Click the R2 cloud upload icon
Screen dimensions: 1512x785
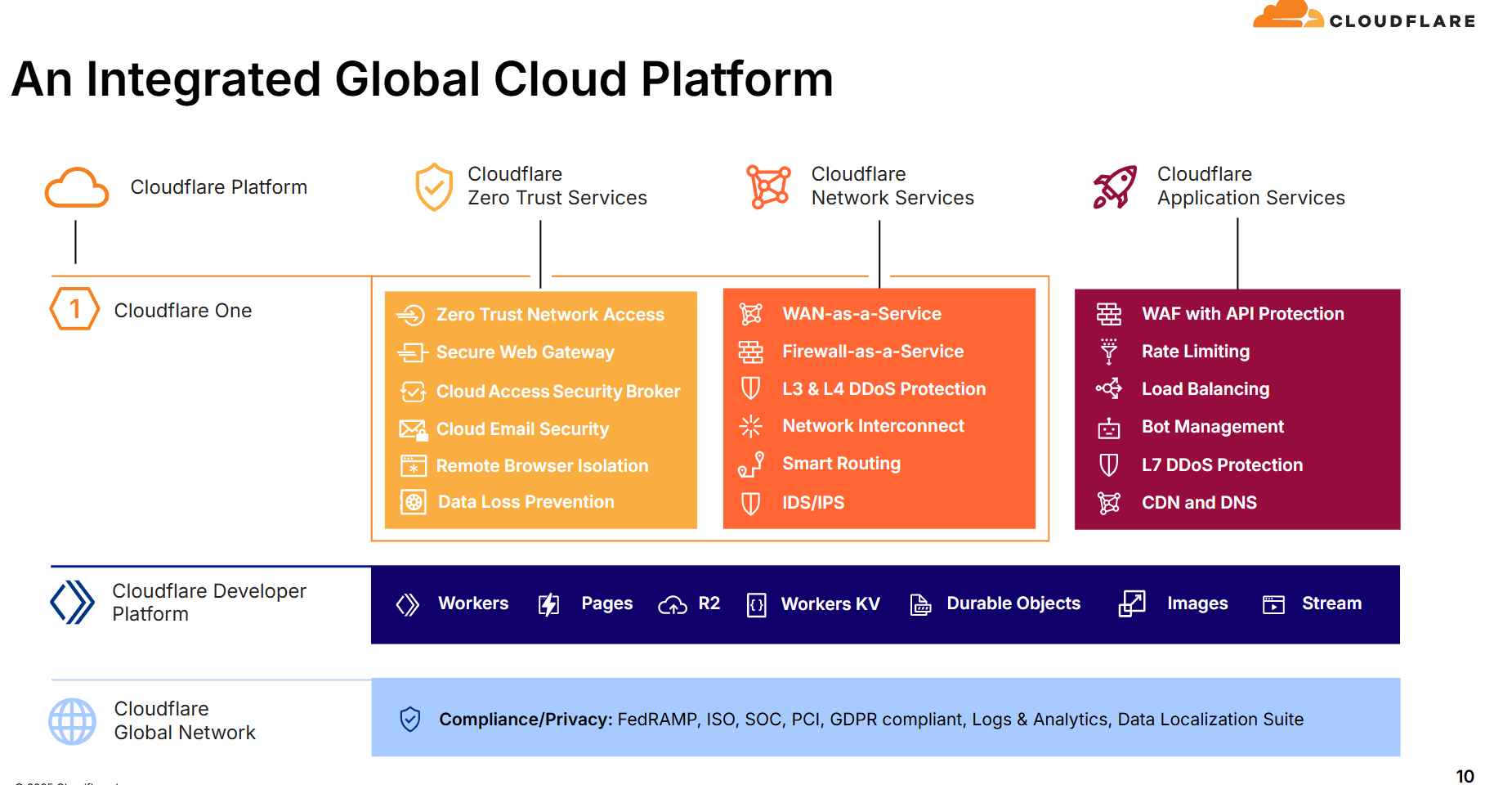(x=673, y=605)
